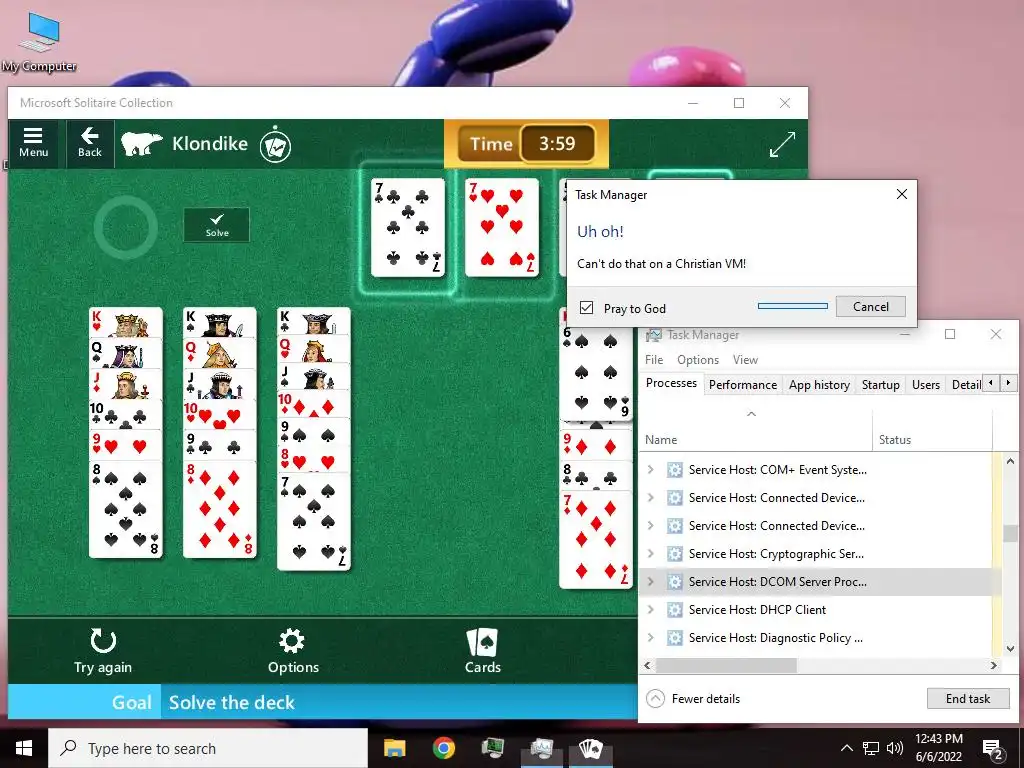Open the volume speaker tray icon

[x=895, y=748]
